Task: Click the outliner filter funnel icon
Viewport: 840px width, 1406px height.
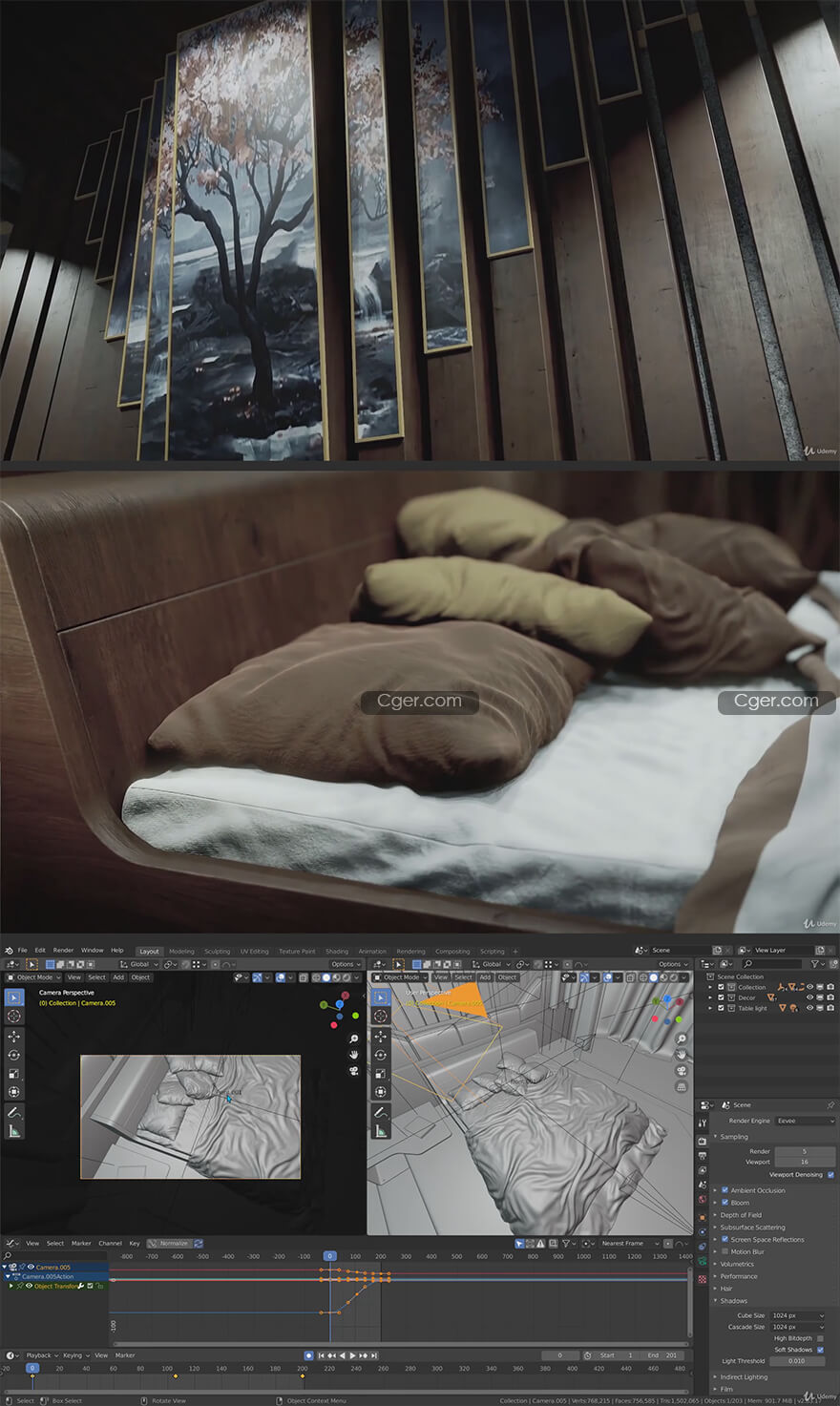Action: pyautogui.click(x=815, y=964)
